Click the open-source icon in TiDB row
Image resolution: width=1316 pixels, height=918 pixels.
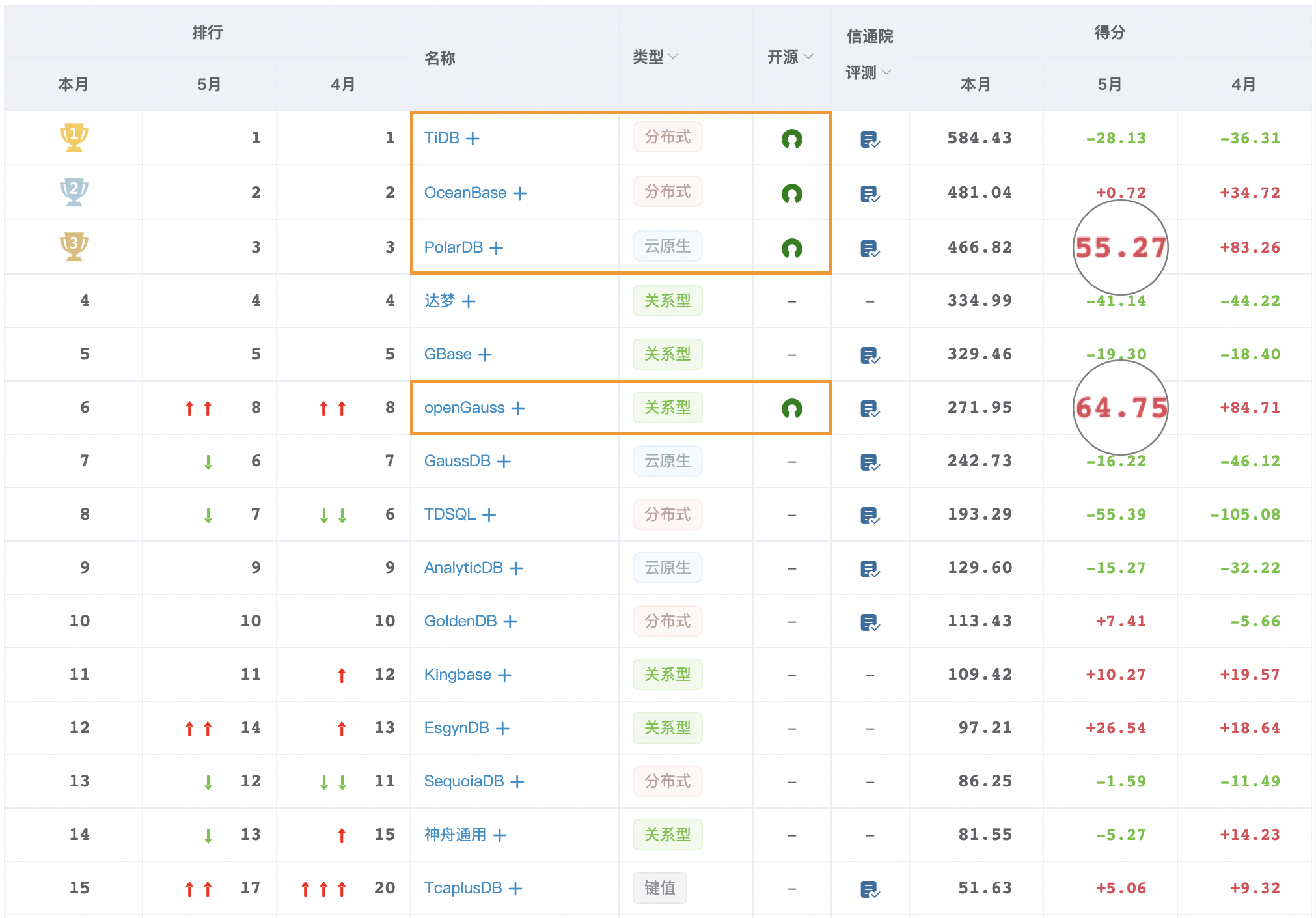(791, 139)
